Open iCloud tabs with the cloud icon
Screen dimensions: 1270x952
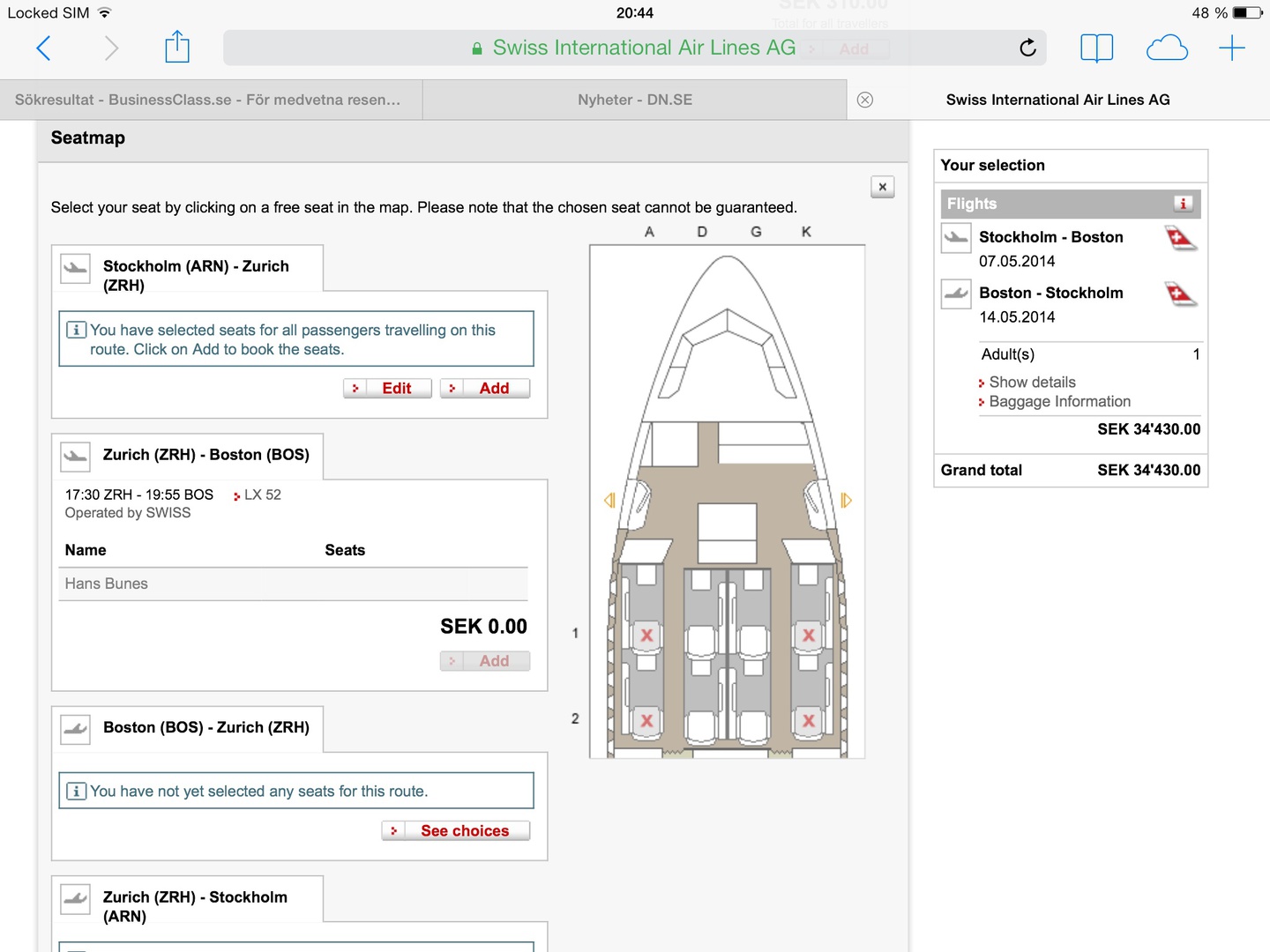(x=1166, y=48)
